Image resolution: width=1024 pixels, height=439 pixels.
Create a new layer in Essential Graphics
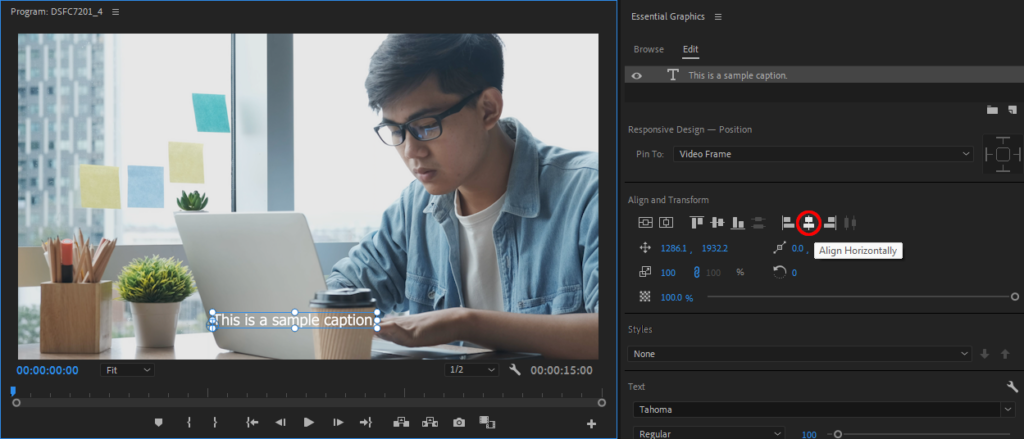pos(1012,109)
